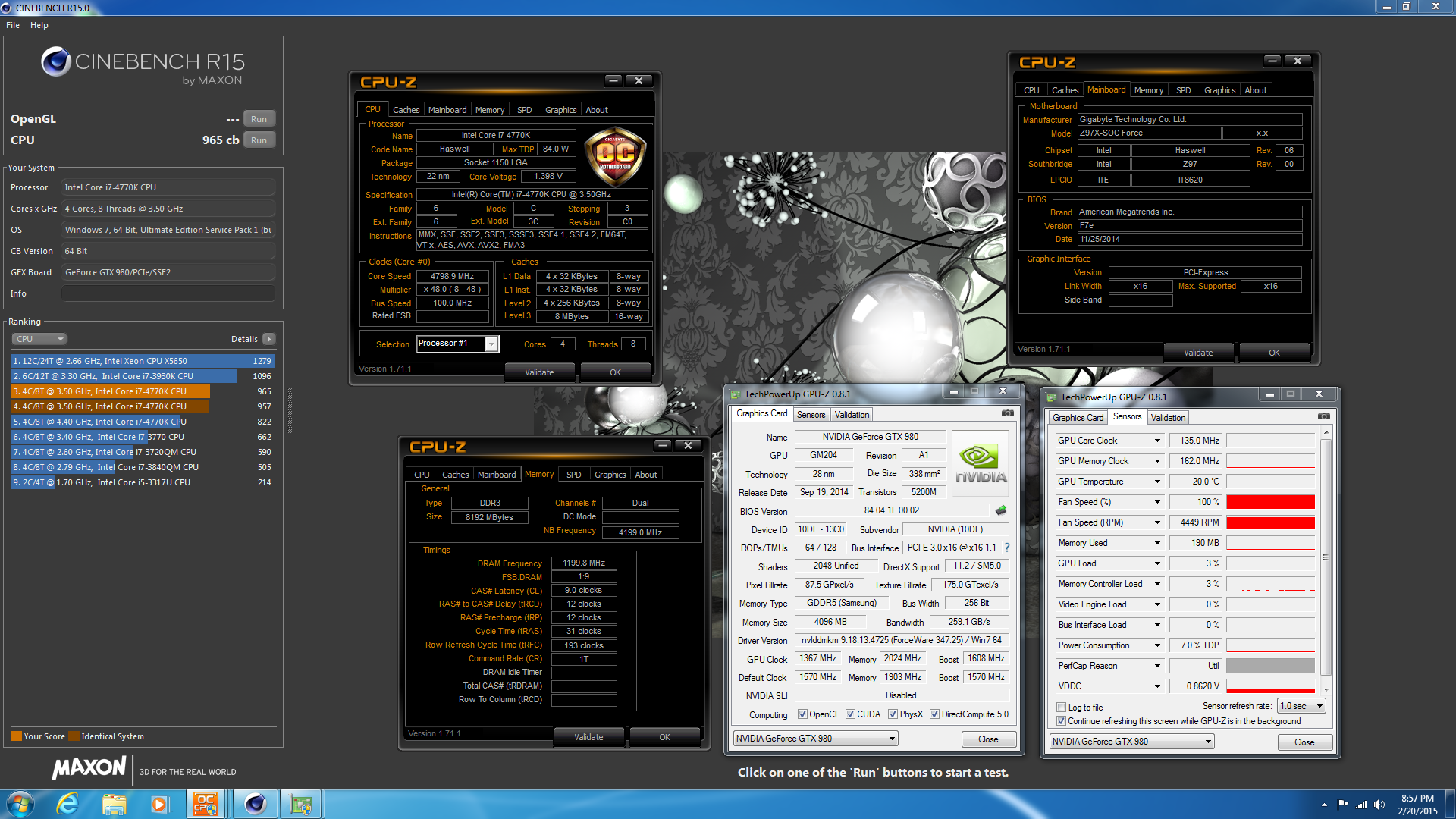Click the MAXON logo at bottom

click(x=89, y=768)
